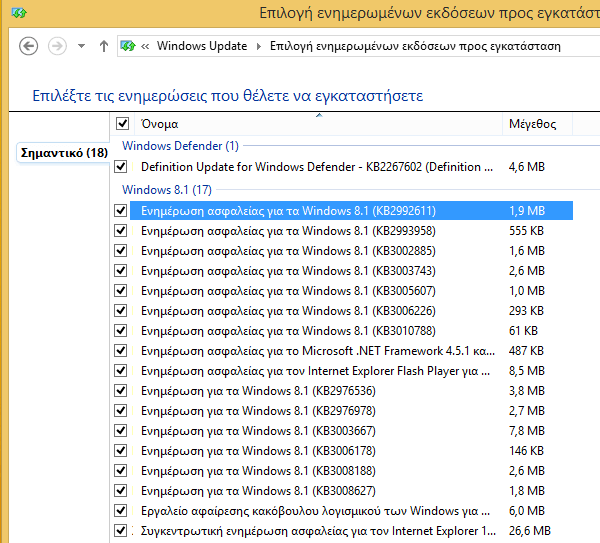
Task: Navigate to Windows Update breadcrumb
Action: 202,46
